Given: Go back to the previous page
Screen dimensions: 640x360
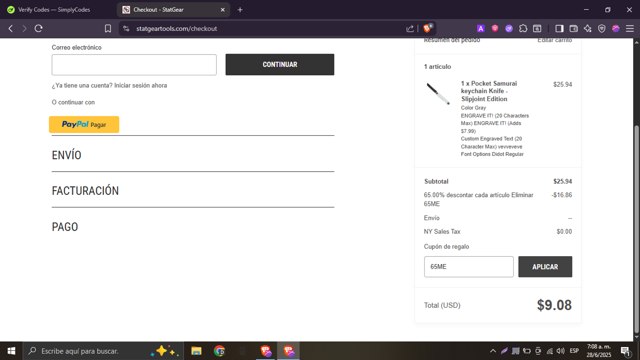Looking at the screenshot, I should 11,29.
